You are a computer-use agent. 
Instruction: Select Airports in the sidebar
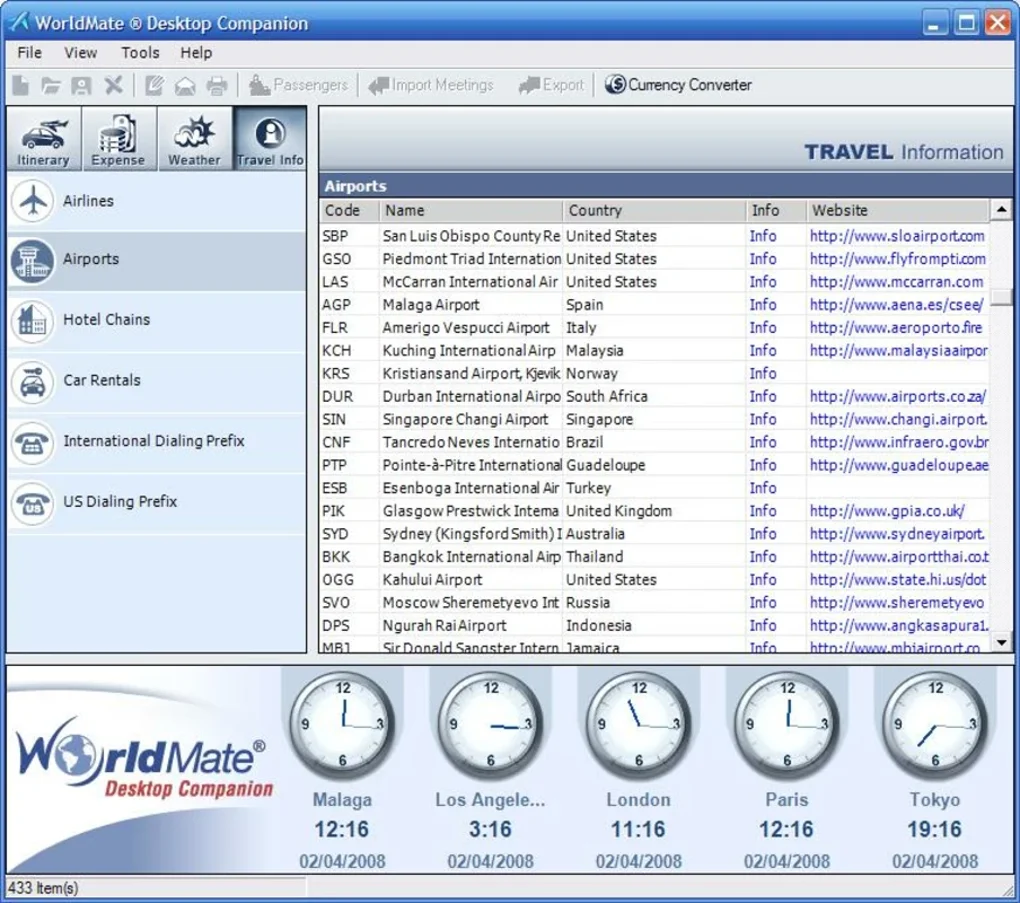156,260
